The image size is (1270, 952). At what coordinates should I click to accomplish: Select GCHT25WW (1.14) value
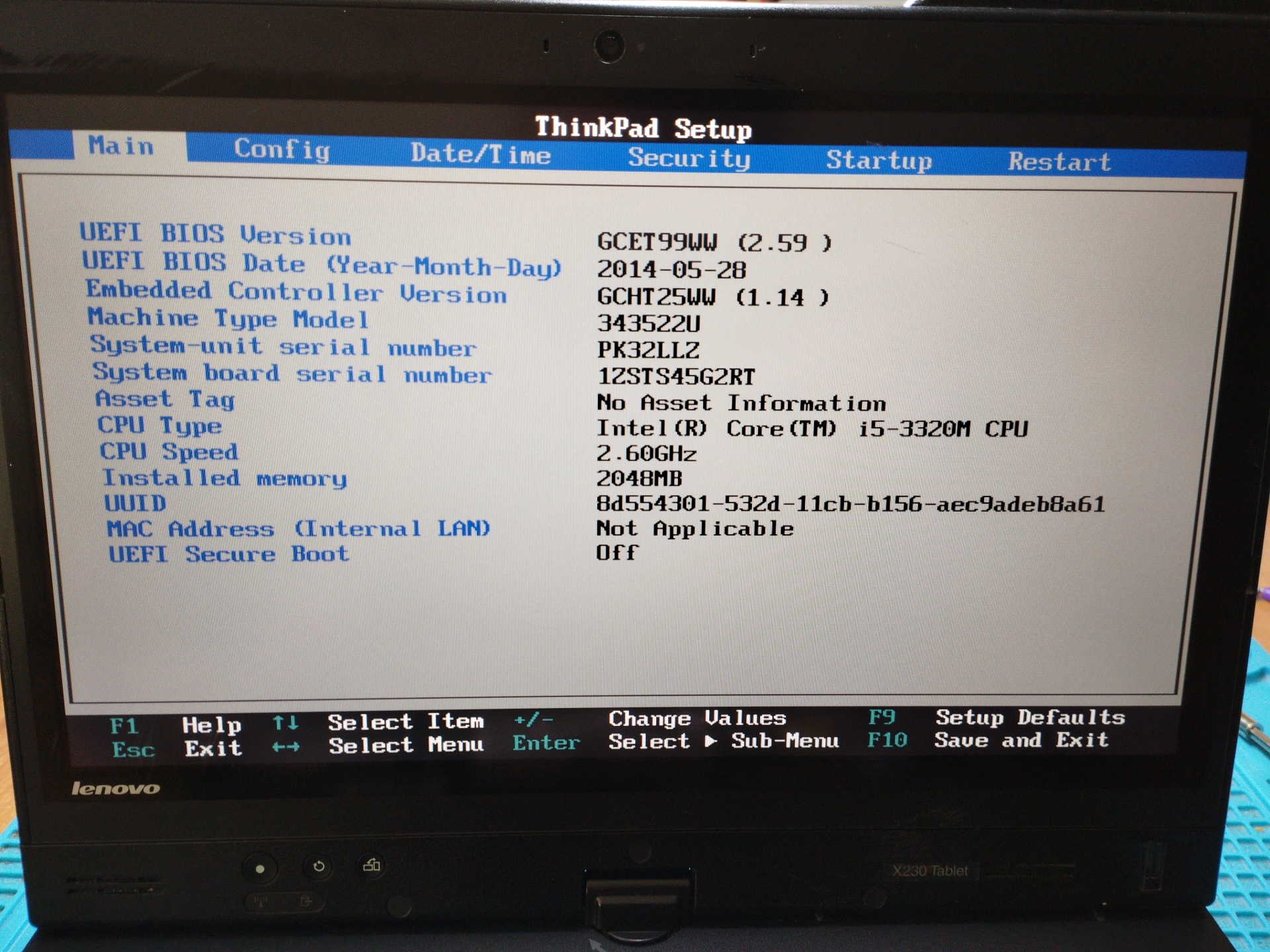coord(713,297)
